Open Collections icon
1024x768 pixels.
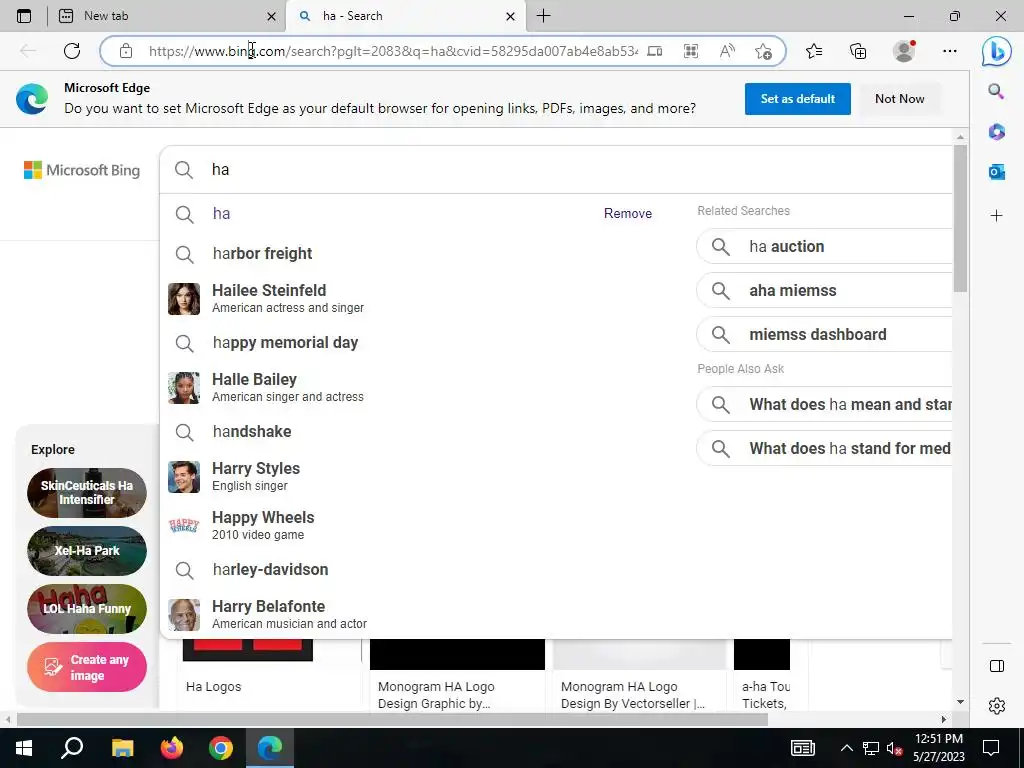click(x=858, y=51)
